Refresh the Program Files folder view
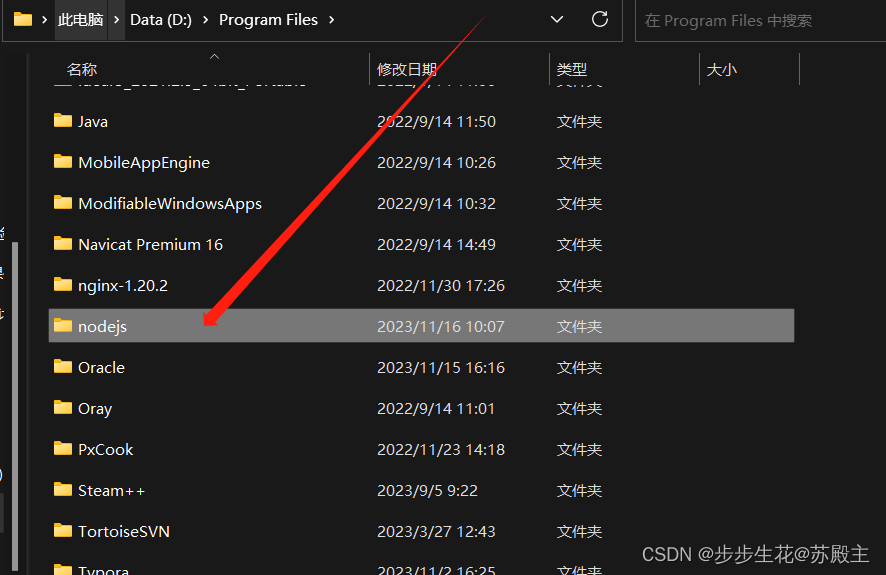Viewport: 886px width, 575px height. (x=600, y=20)
